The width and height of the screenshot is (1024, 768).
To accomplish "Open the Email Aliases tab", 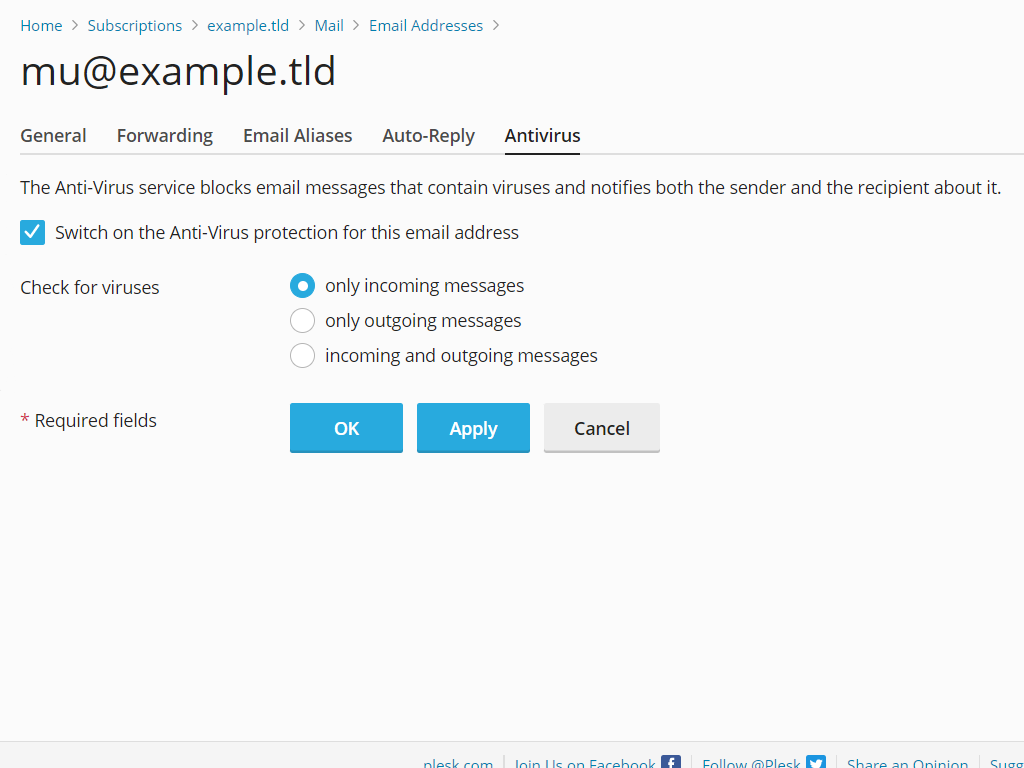I will tap(297, 135).
